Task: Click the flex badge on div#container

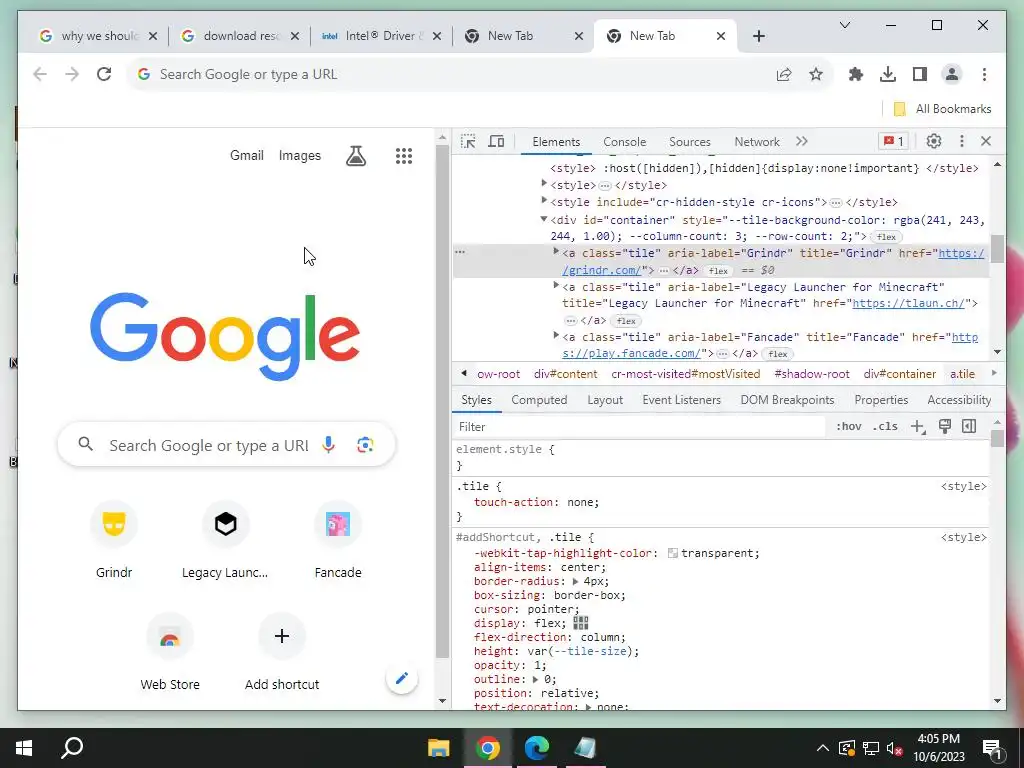Action: click(886, 236)
